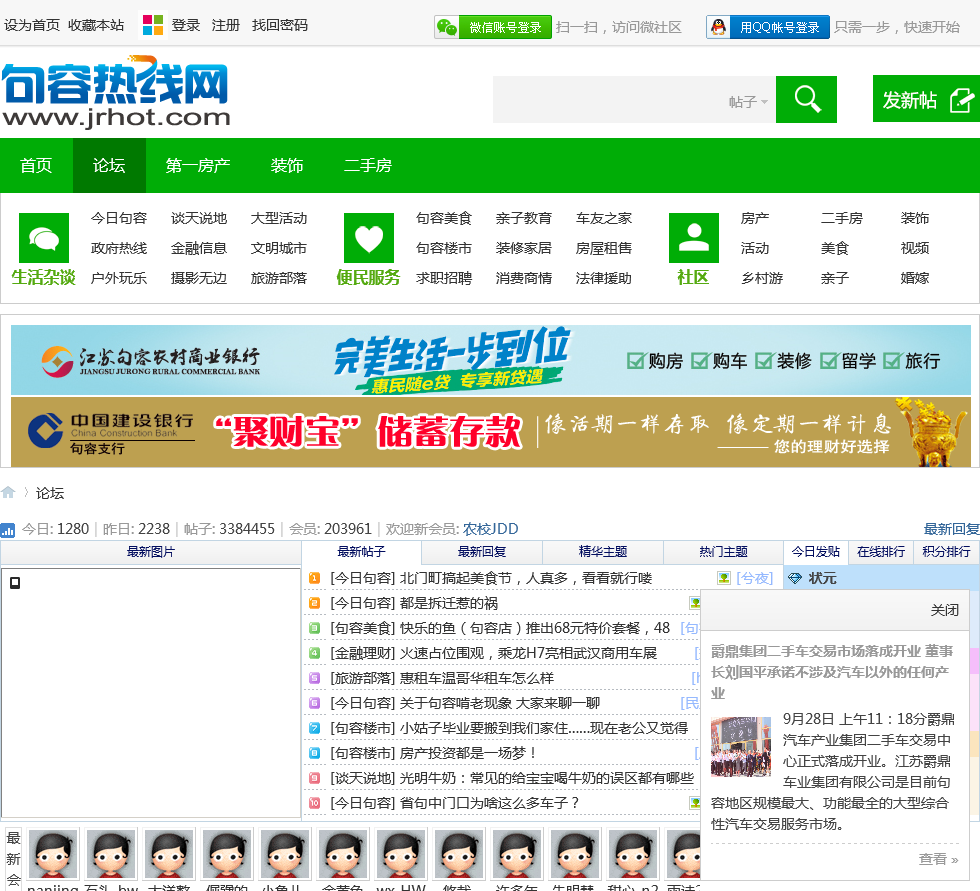
Task: Open the 首页 navigation item
Action: tap(36, 166)
